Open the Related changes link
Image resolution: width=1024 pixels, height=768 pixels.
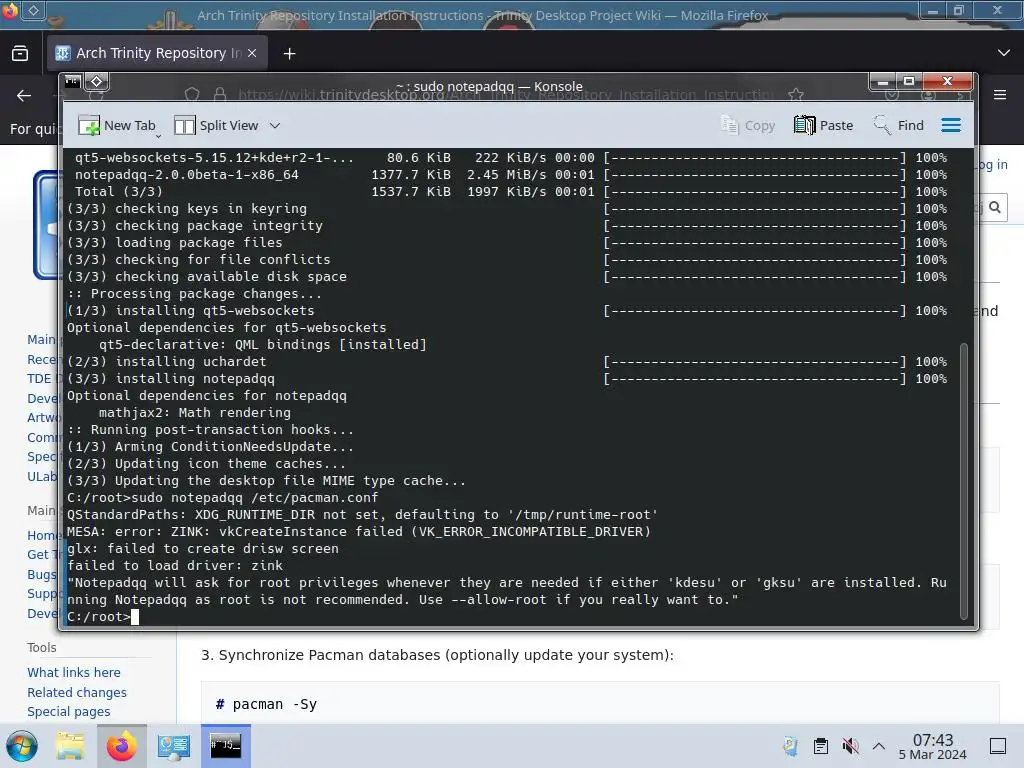[x=77, y=692]
